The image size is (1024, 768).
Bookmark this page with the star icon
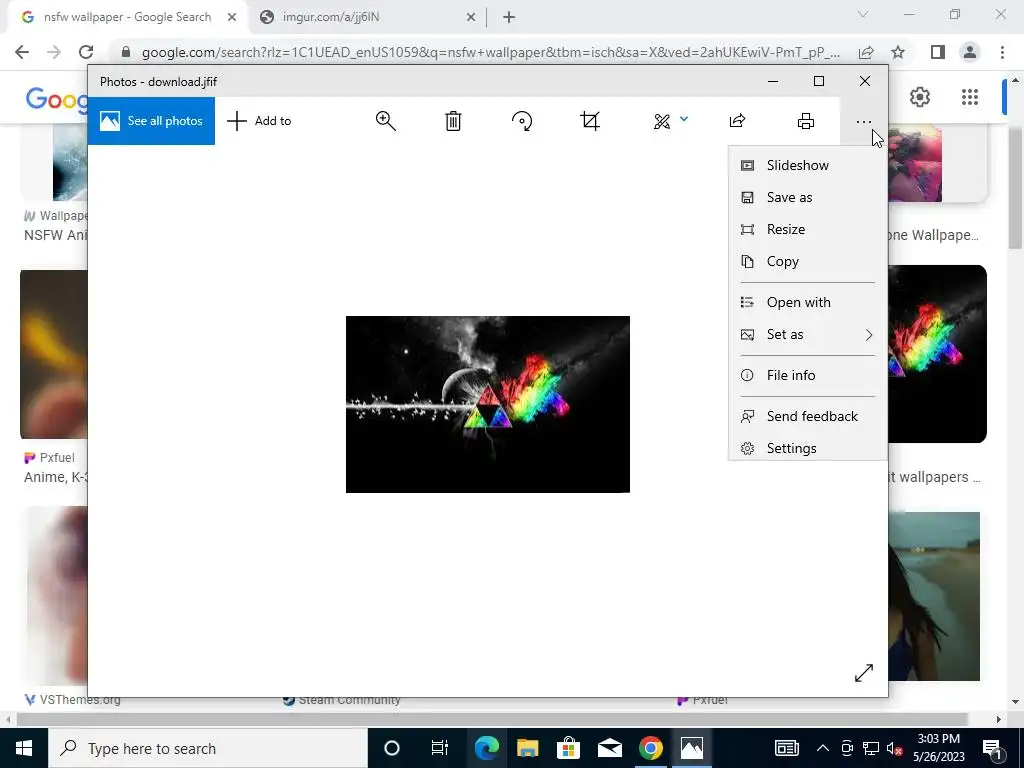(x=898, y=52)
